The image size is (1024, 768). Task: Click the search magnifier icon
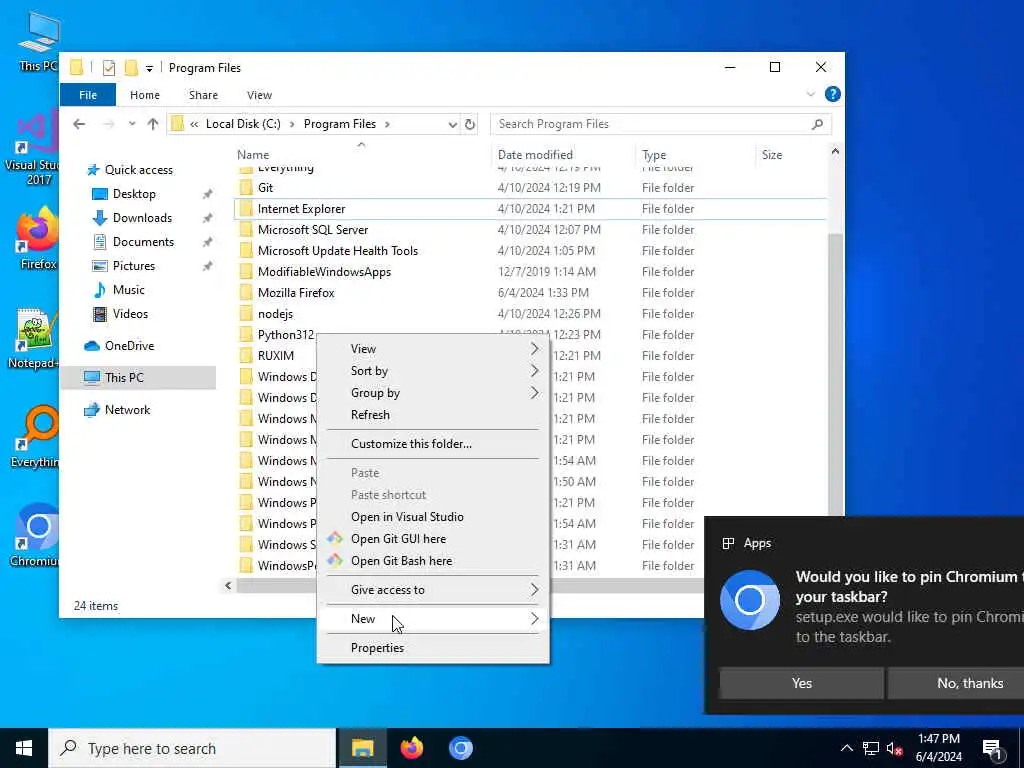pos(817,124)
